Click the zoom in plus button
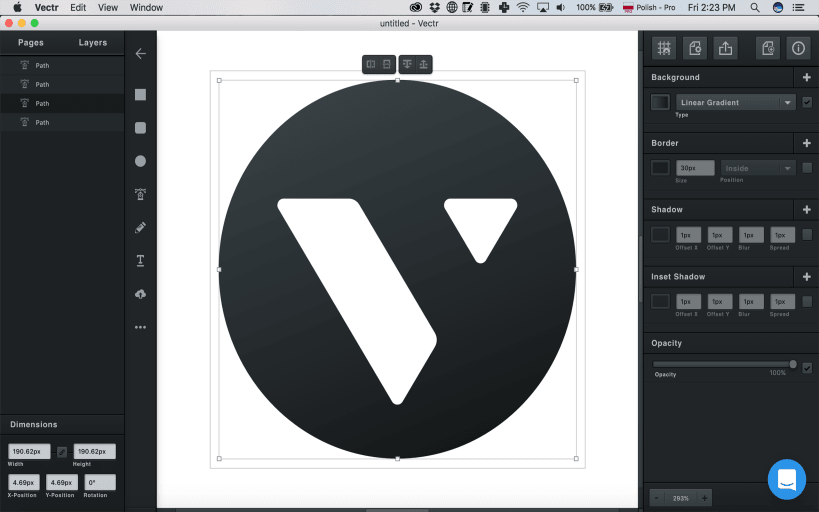Screen dimensions: 819x512 704,498
